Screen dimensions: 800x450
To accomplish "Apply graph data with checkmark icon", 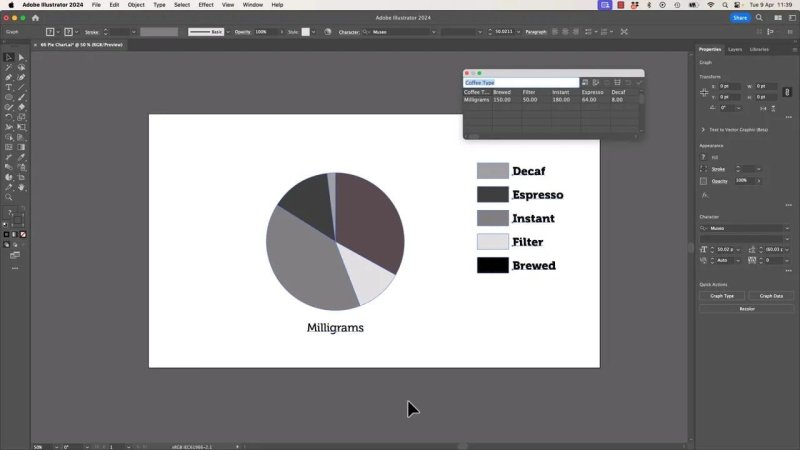I will pos(639,83).
